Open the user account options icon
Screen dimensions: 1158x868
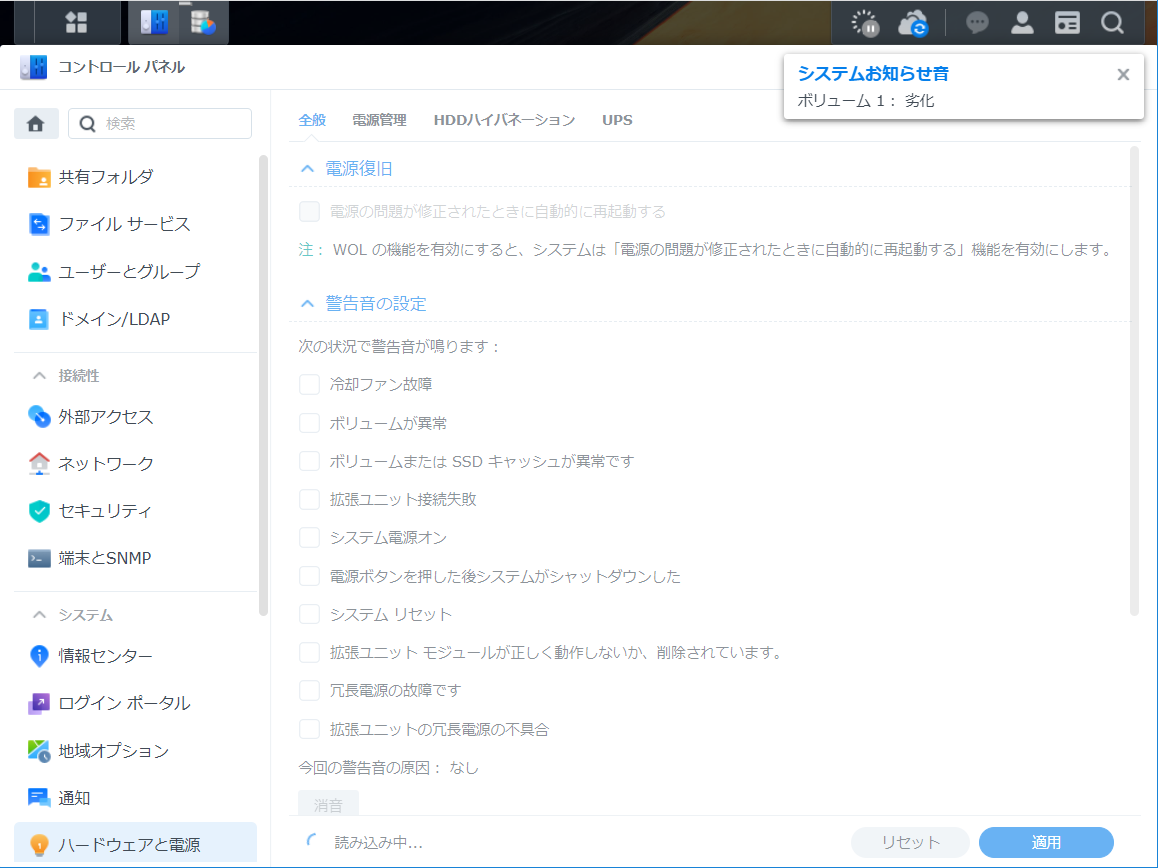[1022, 23]
